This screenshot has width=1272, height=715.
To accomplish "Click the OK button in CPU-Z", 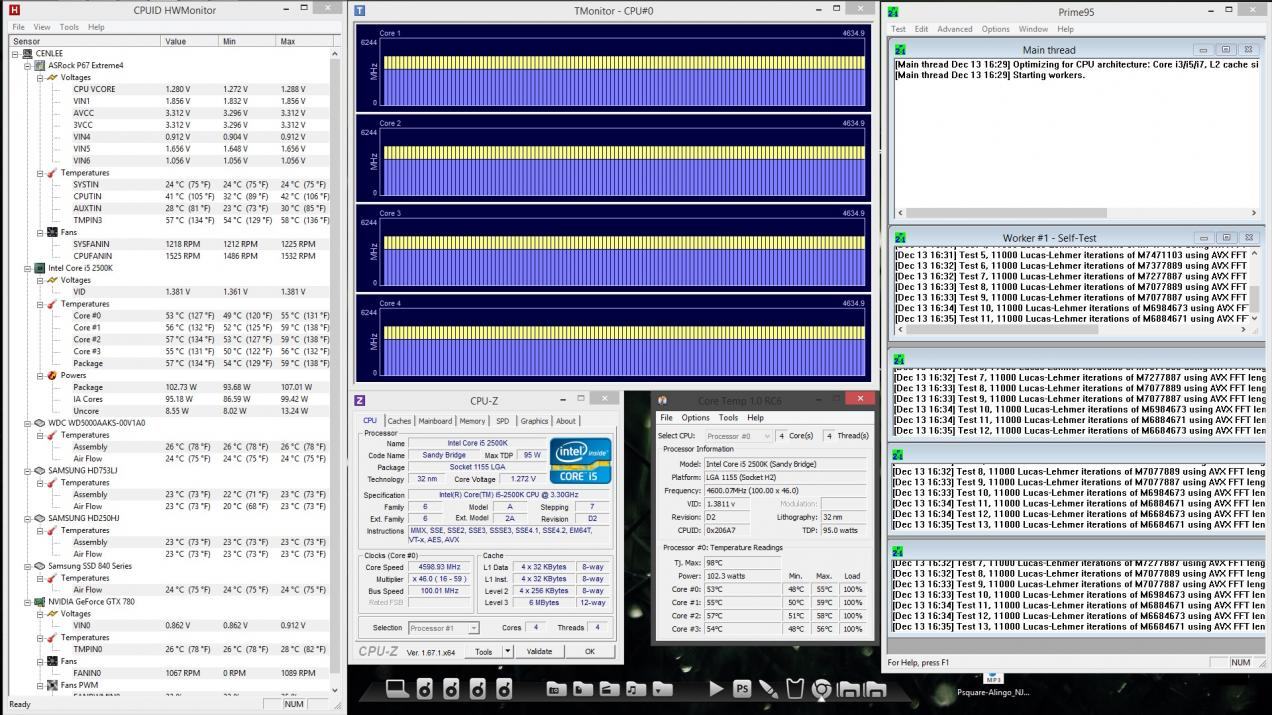I will (590, 651).
